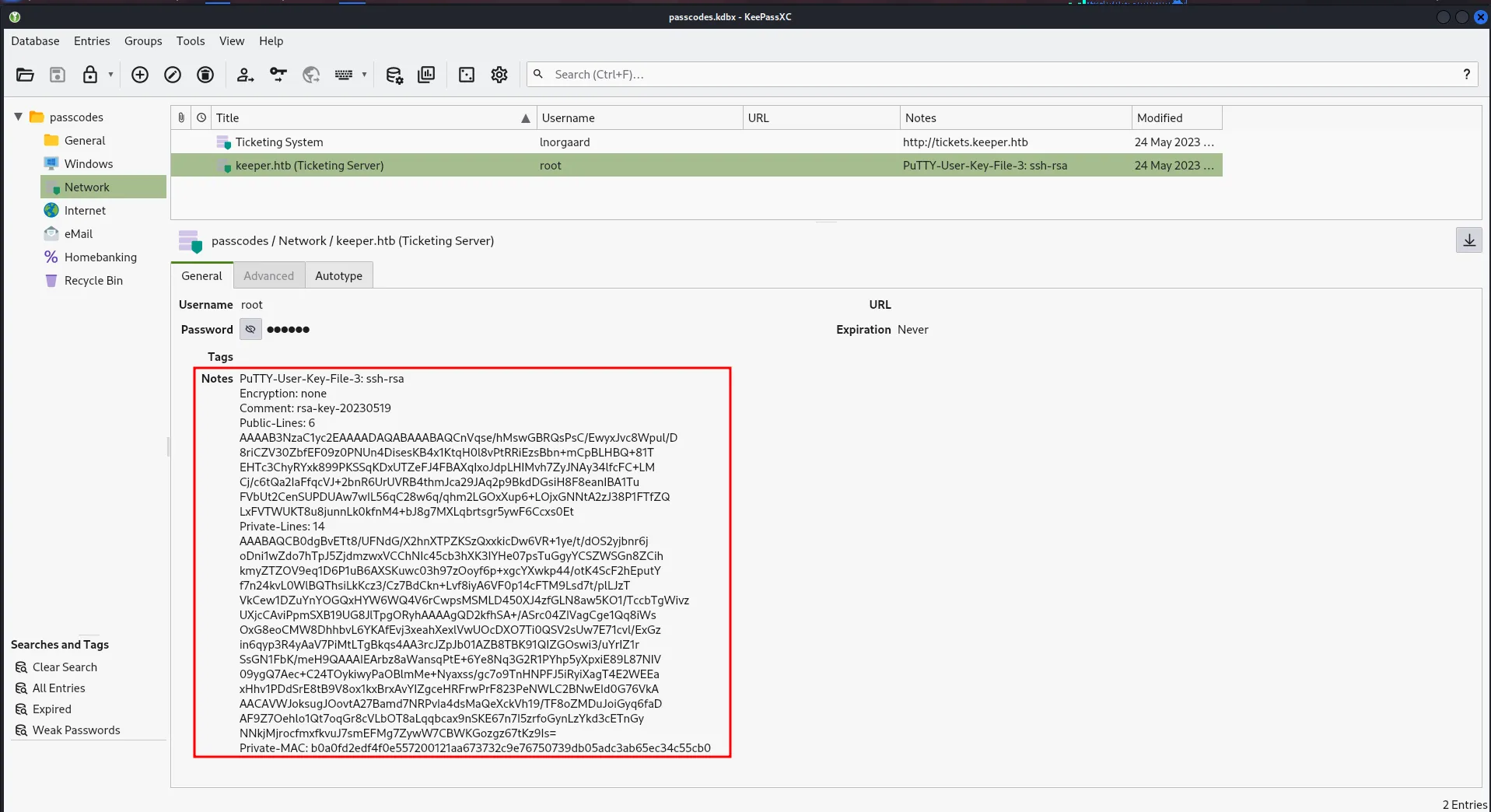This screenshot has height=812, width=1491.
Task: Hide the entry preview panel arrow button
Action: point(1469,240)
